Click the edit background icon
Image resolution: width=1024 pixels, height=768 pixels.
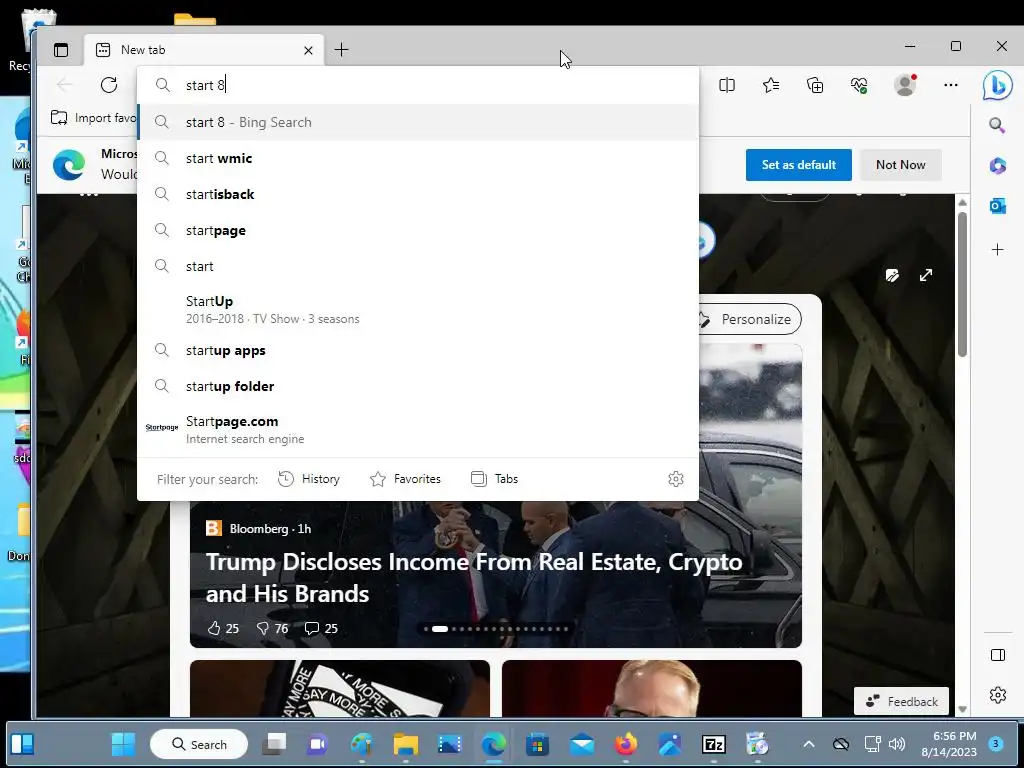click(892, 275)
